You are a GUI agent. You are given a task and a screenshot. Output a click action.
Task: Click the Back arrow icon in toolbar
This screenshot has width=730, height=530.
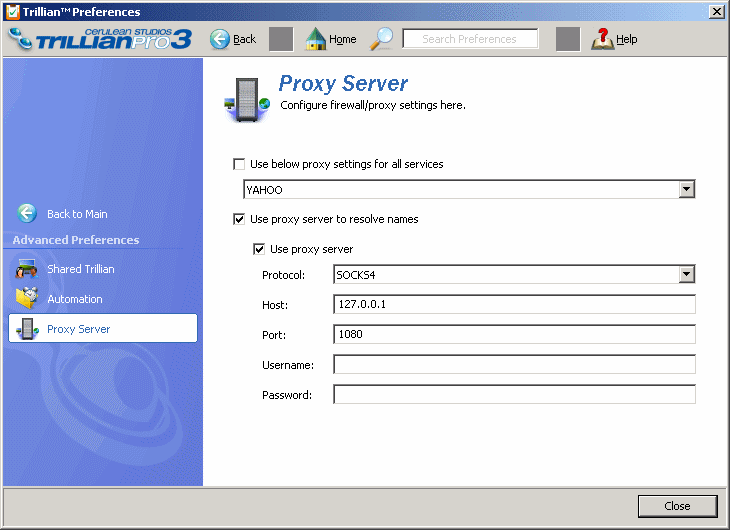[219, 39]
